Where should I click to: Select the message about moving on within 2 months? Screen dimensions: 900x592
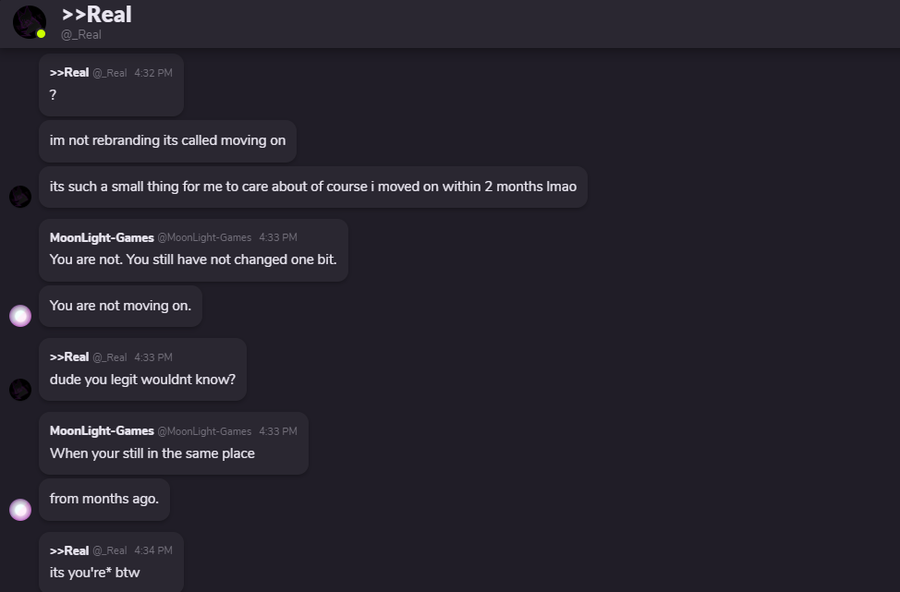pos(313,187)
